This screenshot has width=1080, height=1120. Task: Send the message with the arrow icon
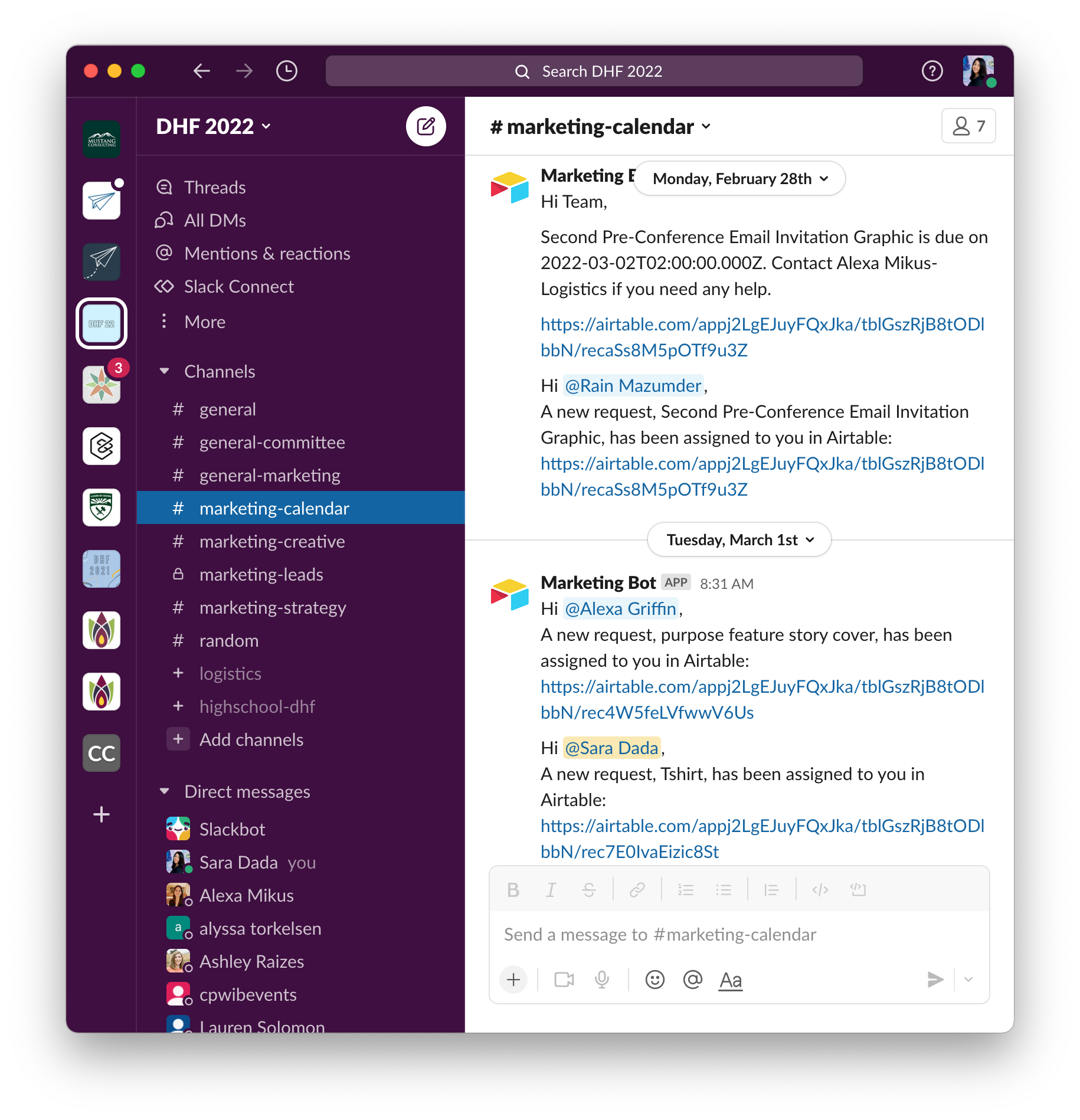click(935, 980)
